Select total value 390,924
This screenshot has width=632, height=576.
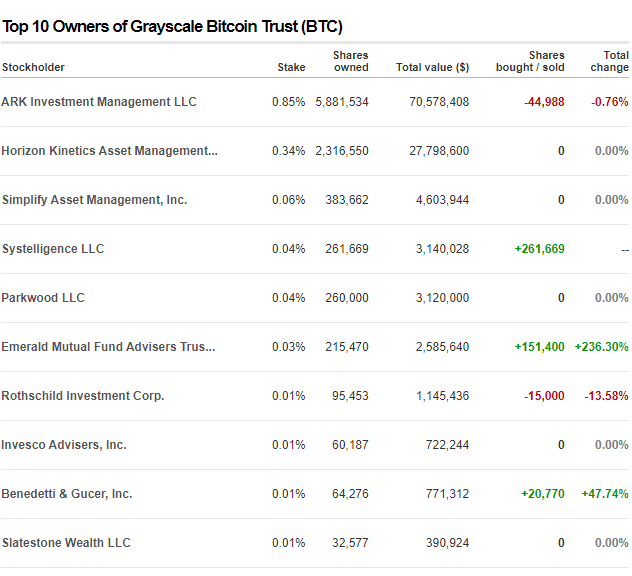coord(447,543)
